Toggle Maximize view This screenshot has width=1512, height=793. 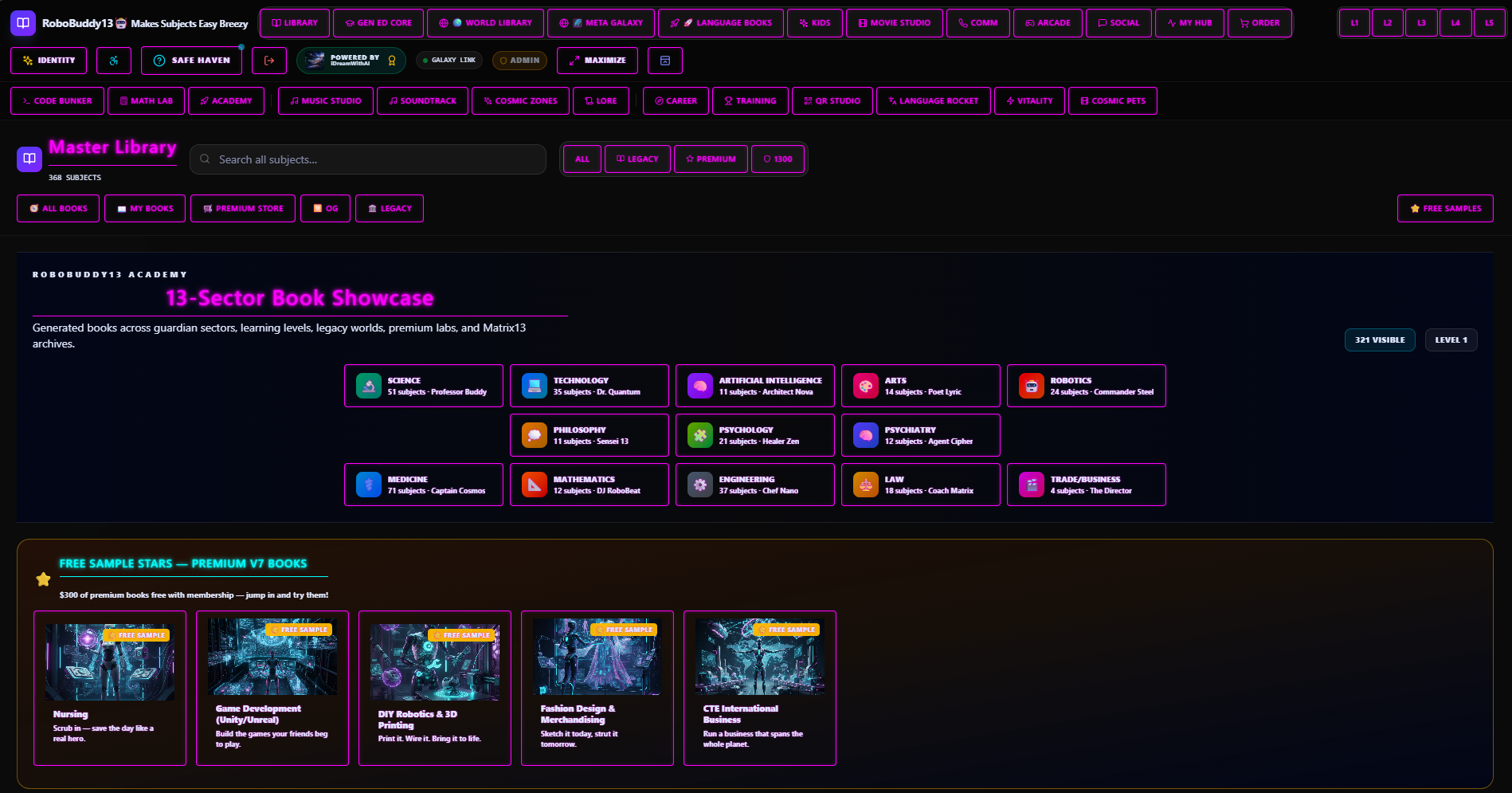[x=597, y=61]
